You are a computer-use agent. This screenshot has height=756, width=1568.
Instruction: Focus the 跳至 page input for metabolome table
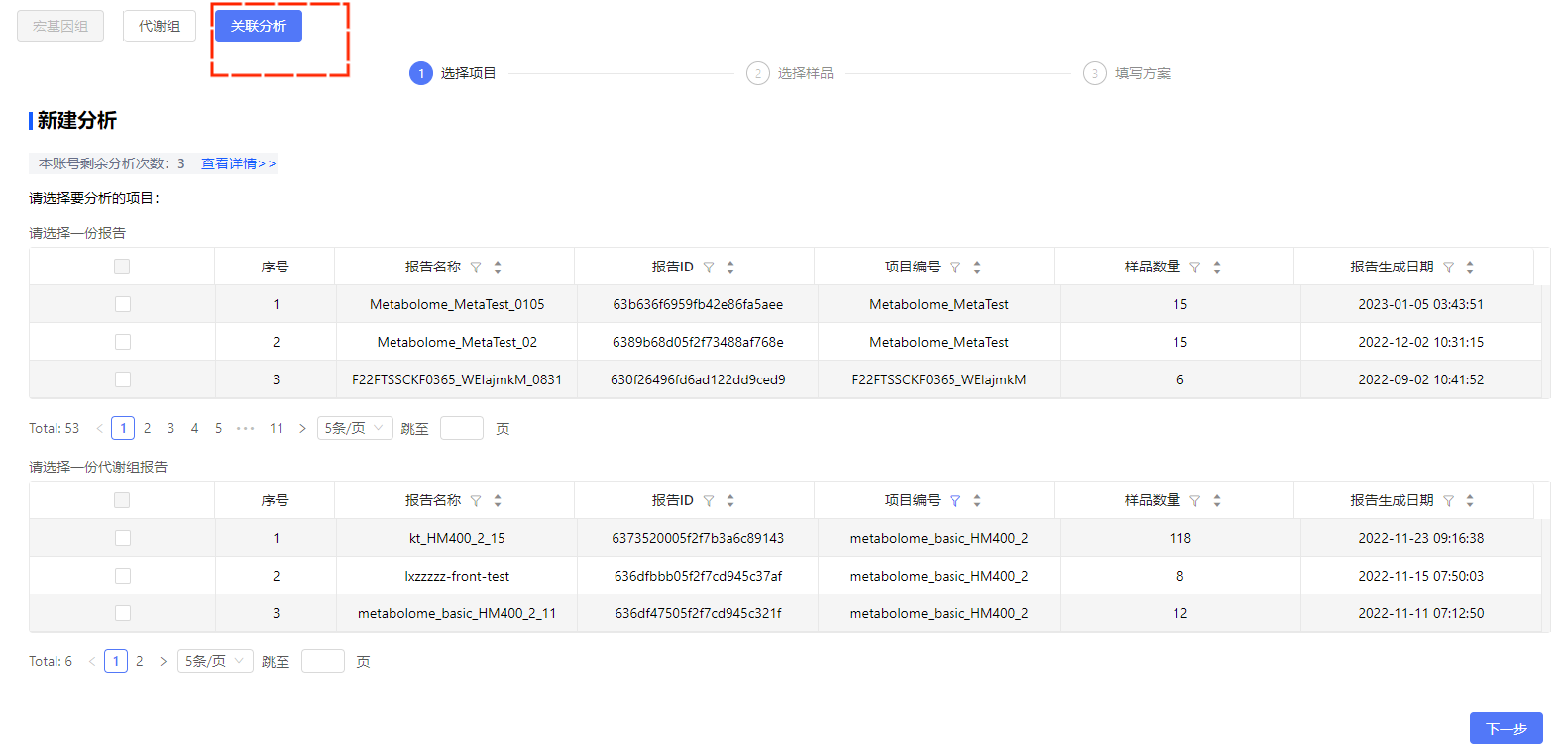322,661
